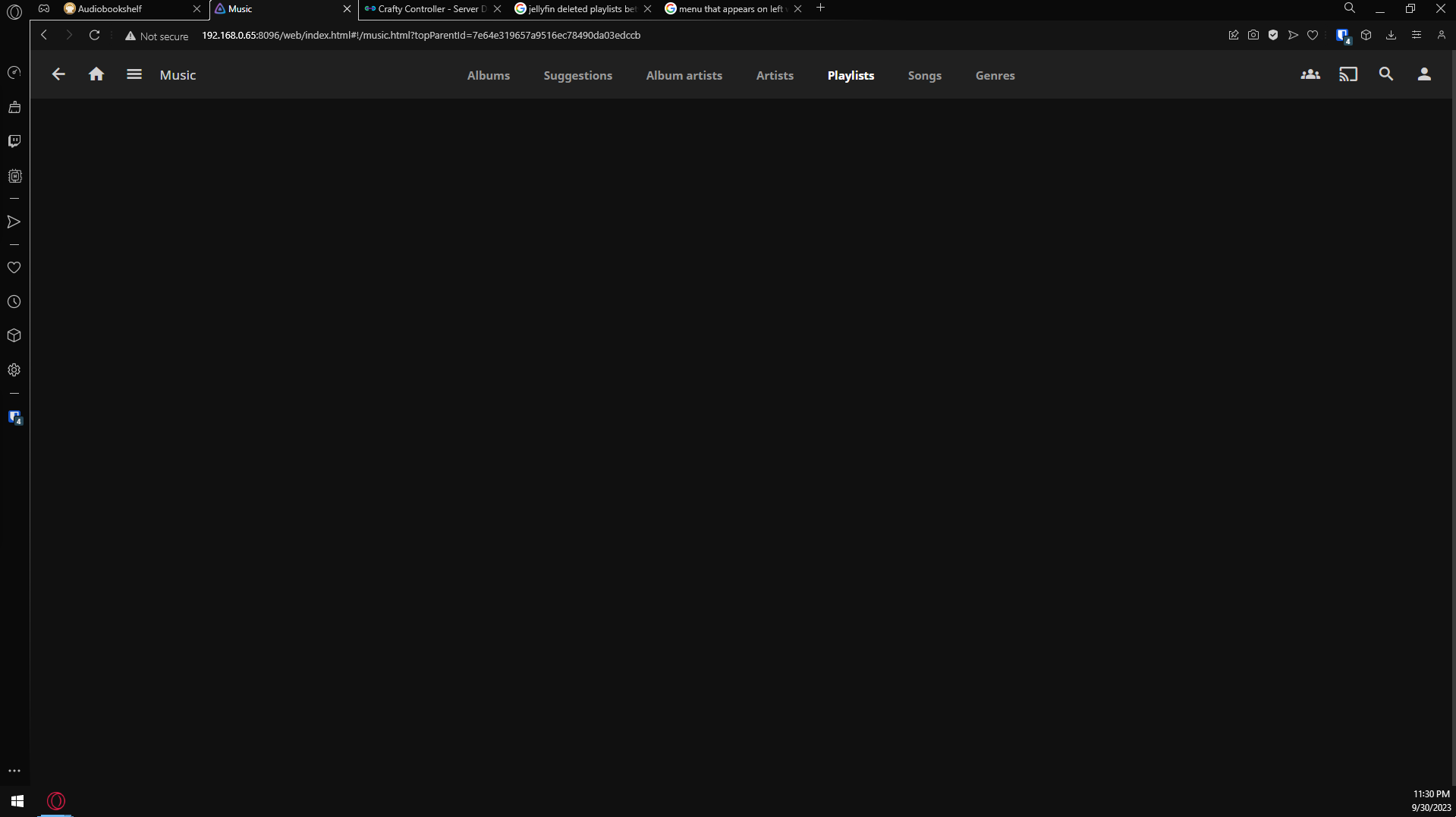Open a new browser tab
The image size is (1456, 817).
820,8
